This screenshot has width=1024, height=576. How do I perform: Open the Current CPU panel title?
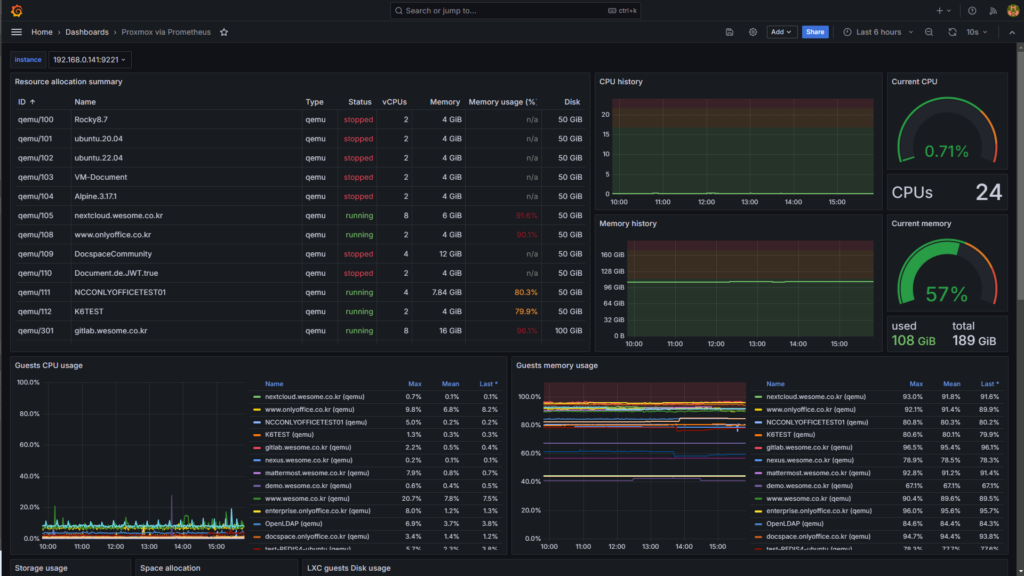(x=914, y=82)
